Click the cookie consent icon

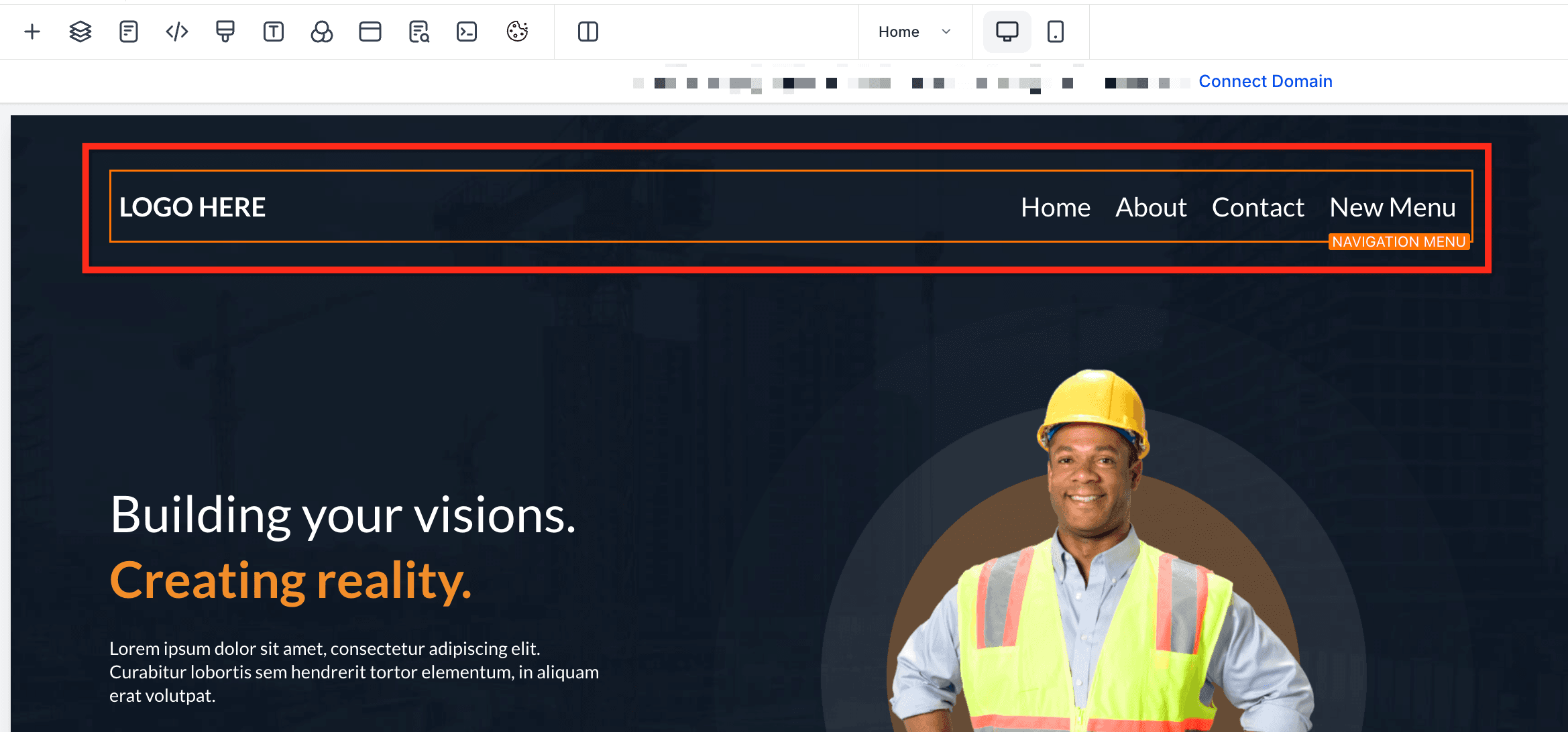click(517, 32)
